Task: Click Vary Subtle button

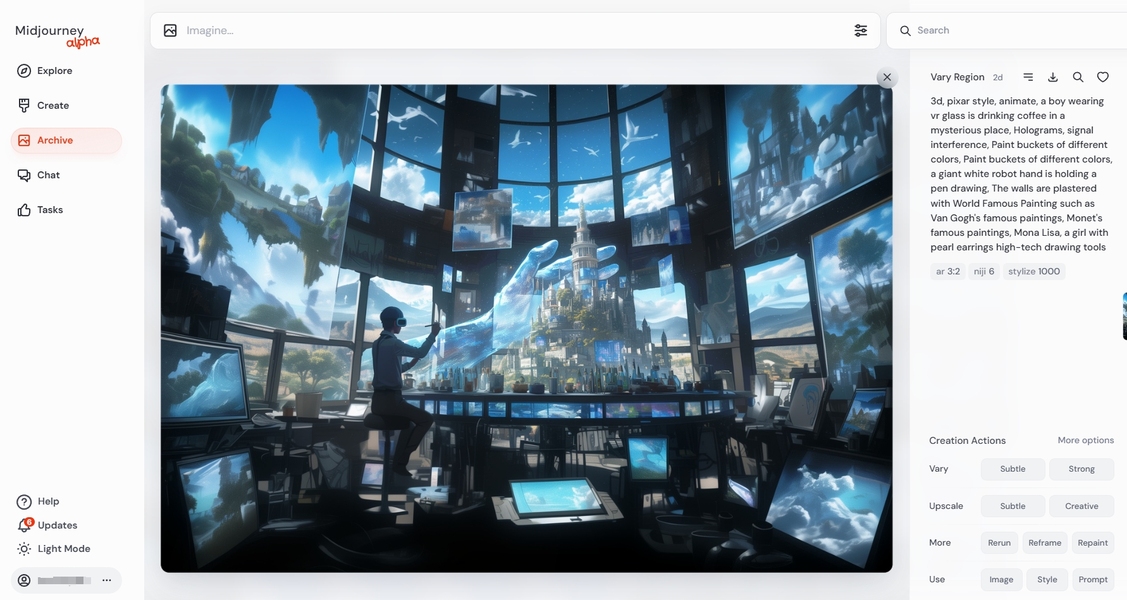Action: point(1012,469)
